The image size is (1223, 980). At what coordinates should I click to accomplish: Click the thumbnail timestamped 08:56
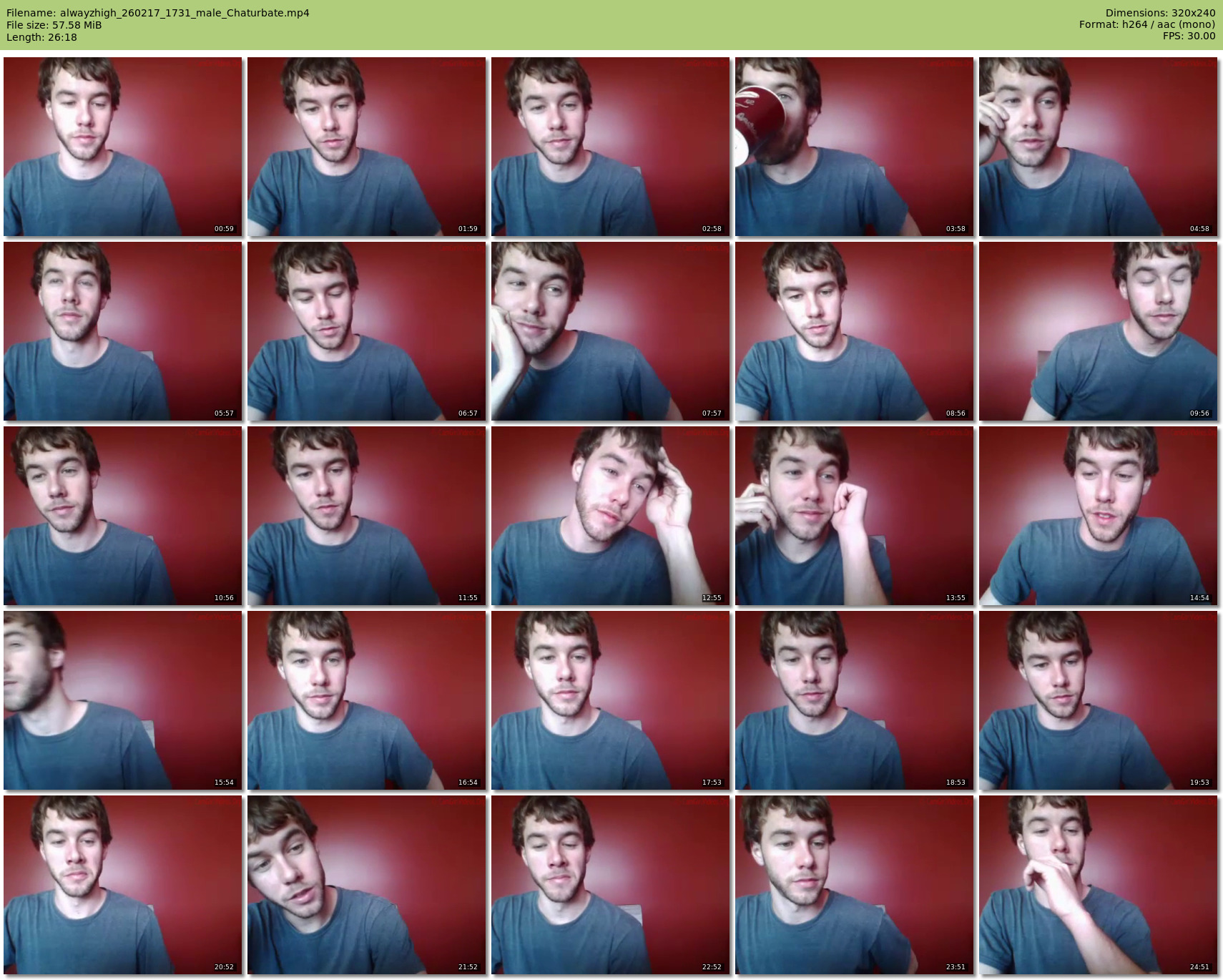(x=855, y=331)
